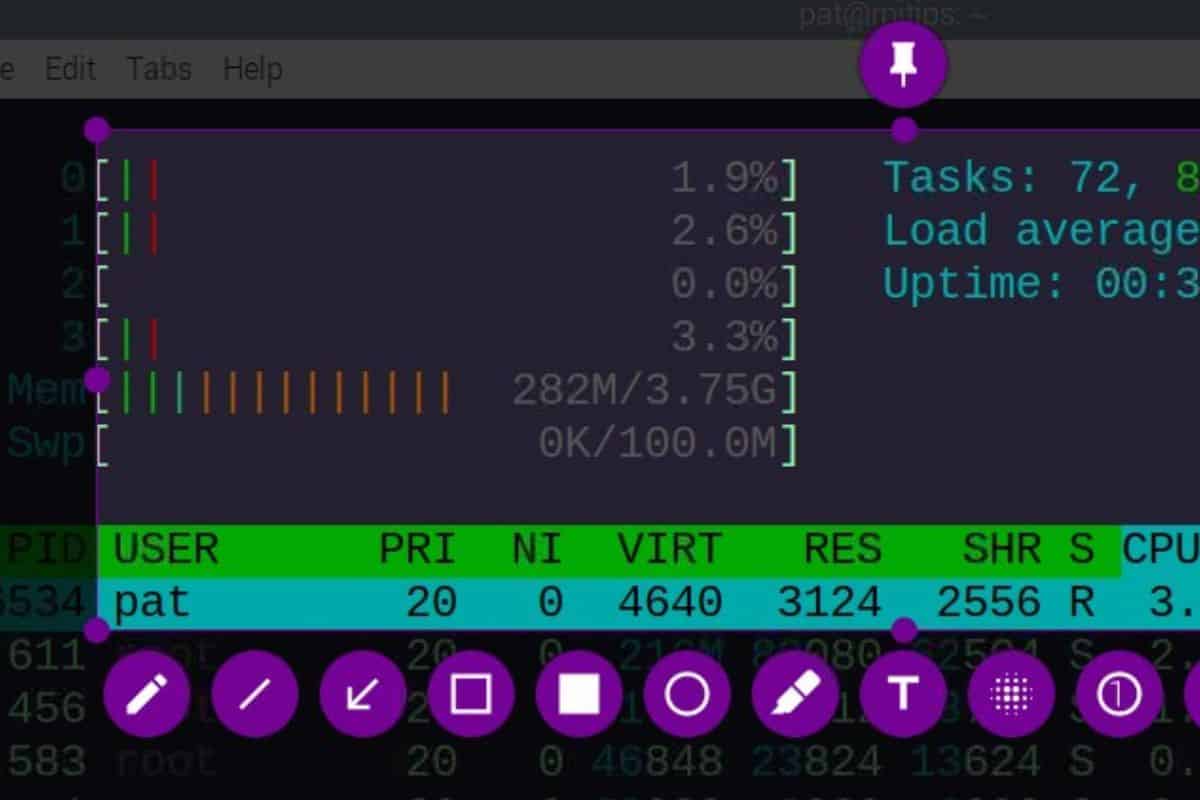Open the Help menu

click(x=251, y=69)
